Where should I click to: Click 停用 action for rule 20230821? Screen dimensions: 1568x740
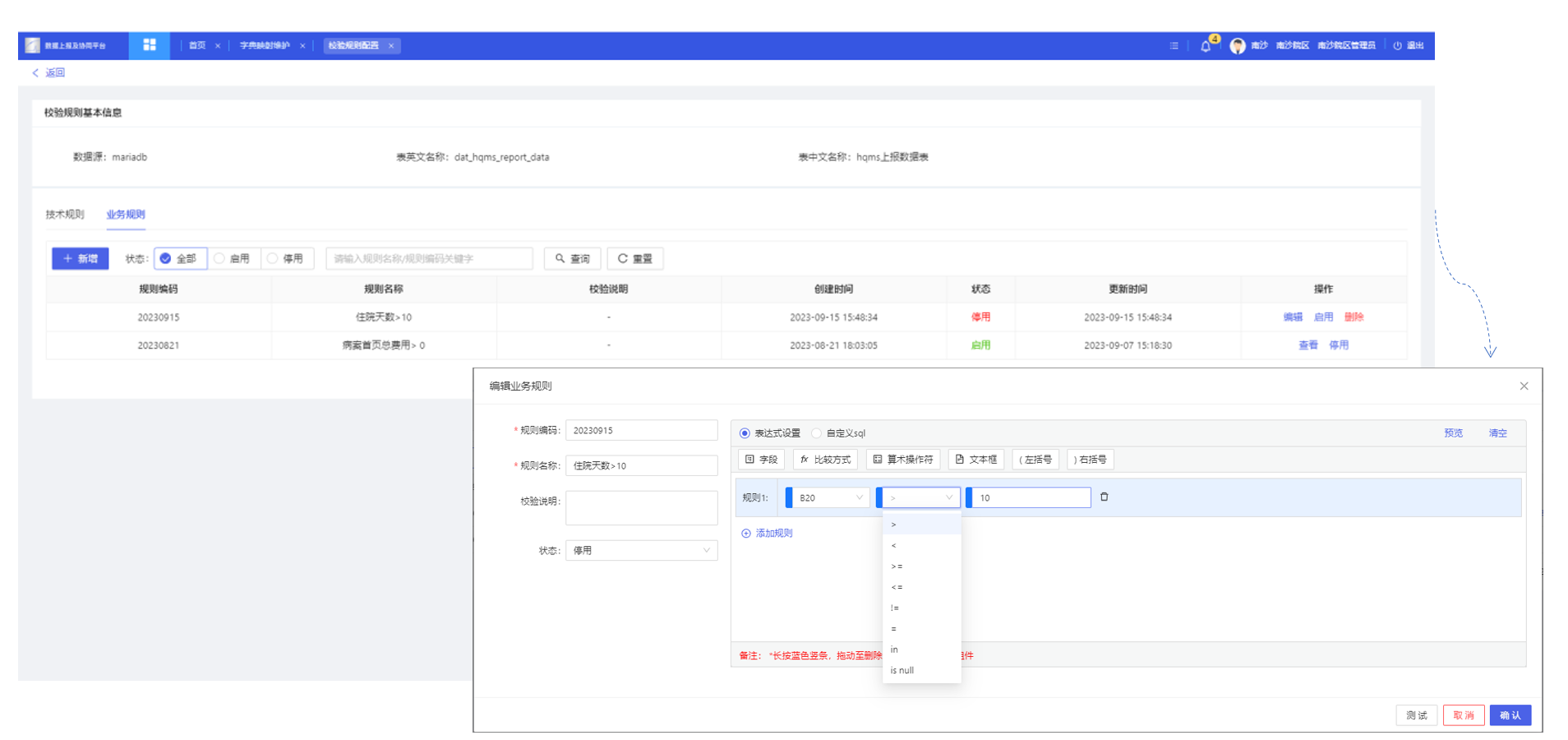pyautogui.click(x=1339, y=345)
